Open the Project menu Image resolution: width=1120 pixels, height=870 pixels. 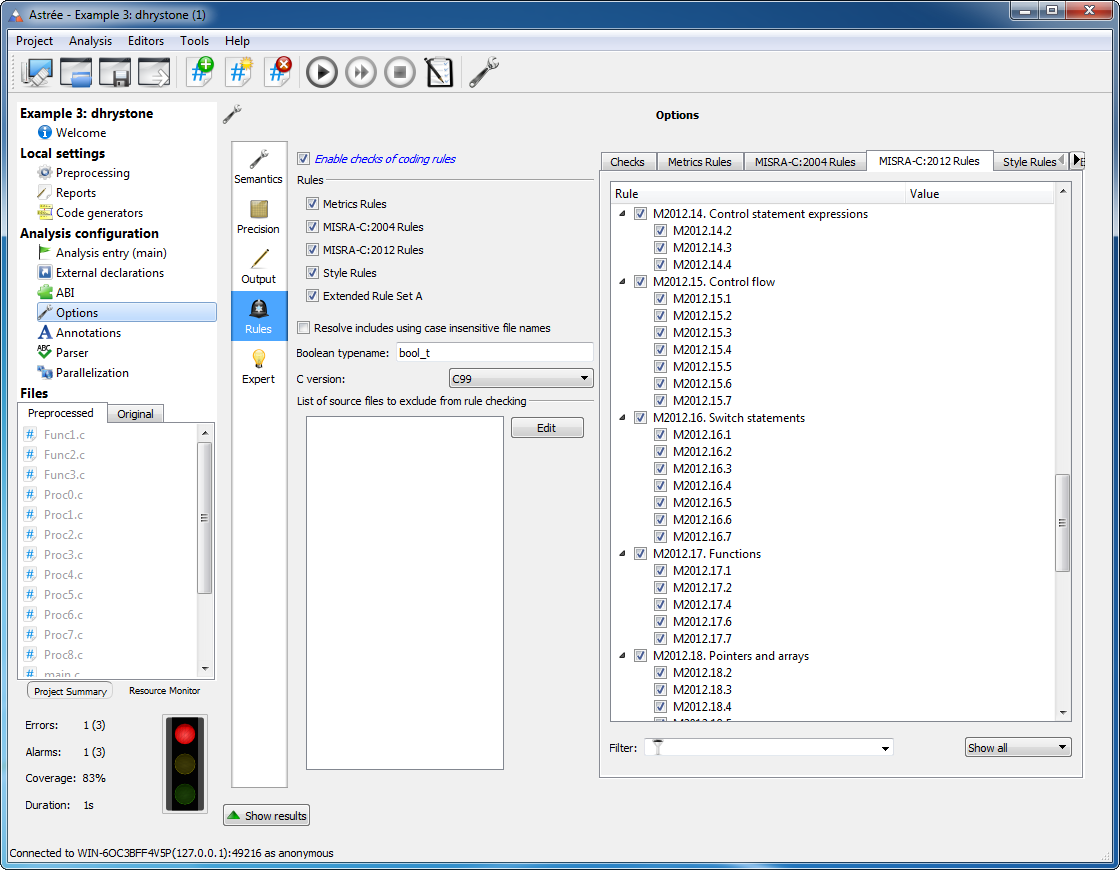[34, 41]
